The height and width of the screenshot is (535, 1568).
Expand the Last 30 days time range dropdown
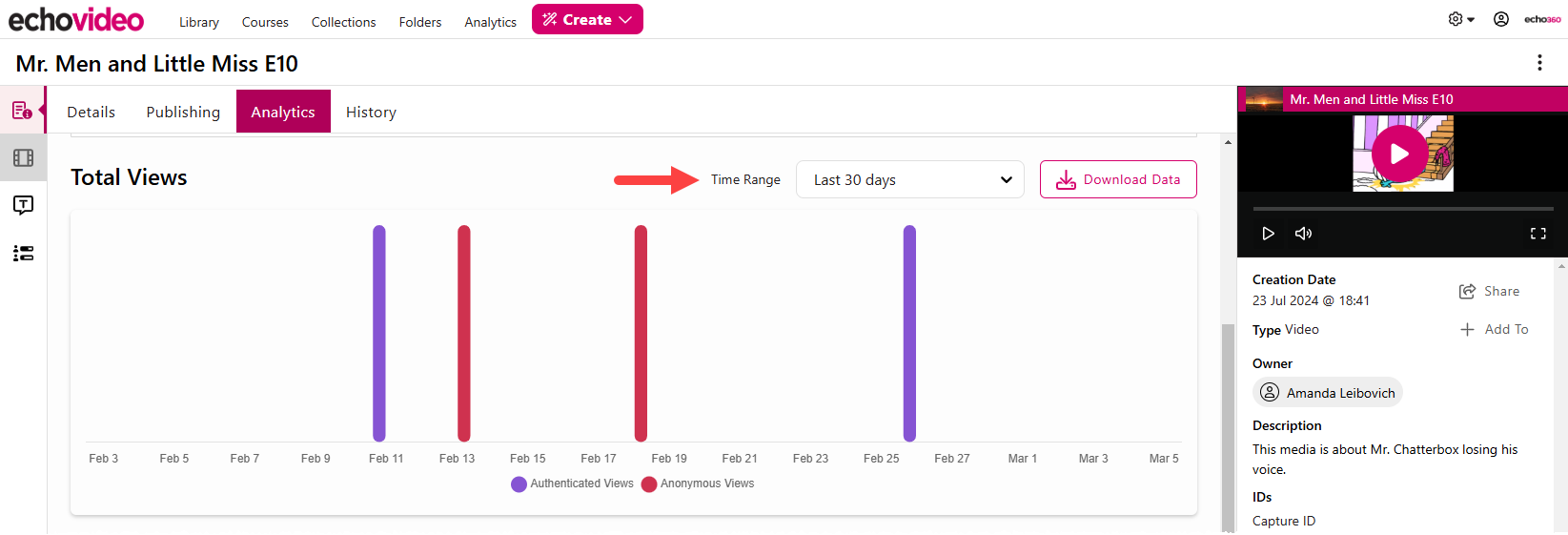(x=910, y=179)
